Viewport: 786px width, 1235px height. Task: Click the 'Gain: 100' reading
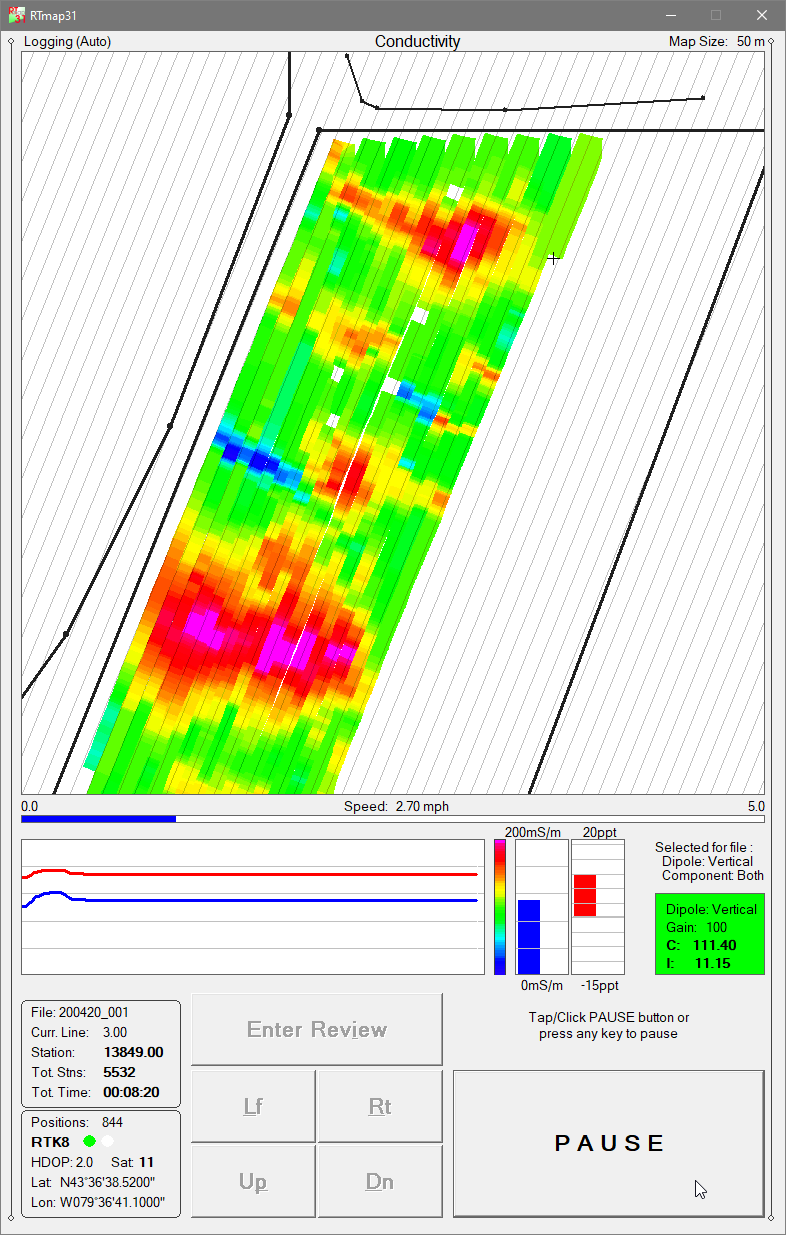coord(695,927)
